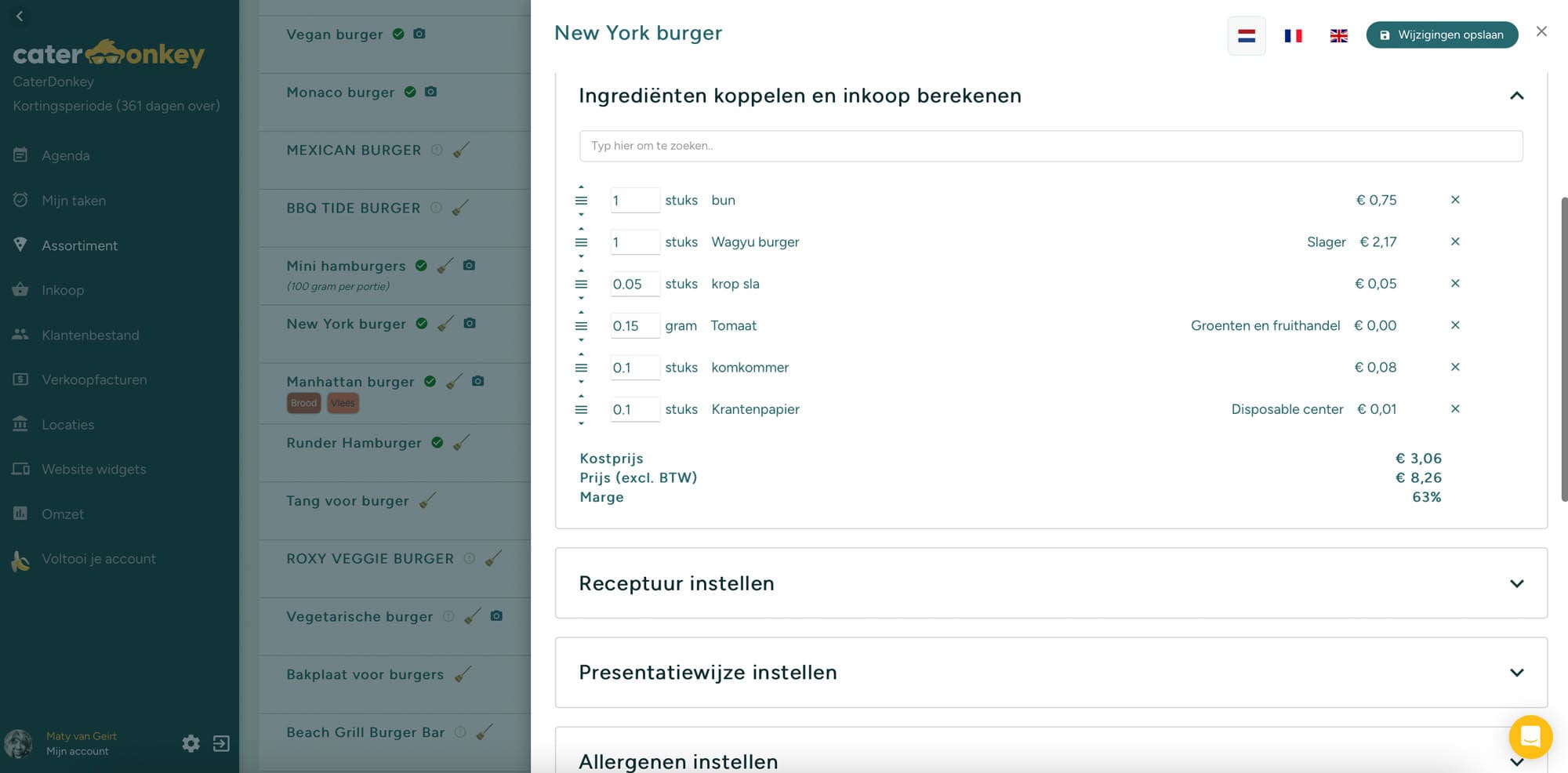Switch to the French flag language
The height and width of the screenshot is (773, 1568).
[x=1293, y=35]
